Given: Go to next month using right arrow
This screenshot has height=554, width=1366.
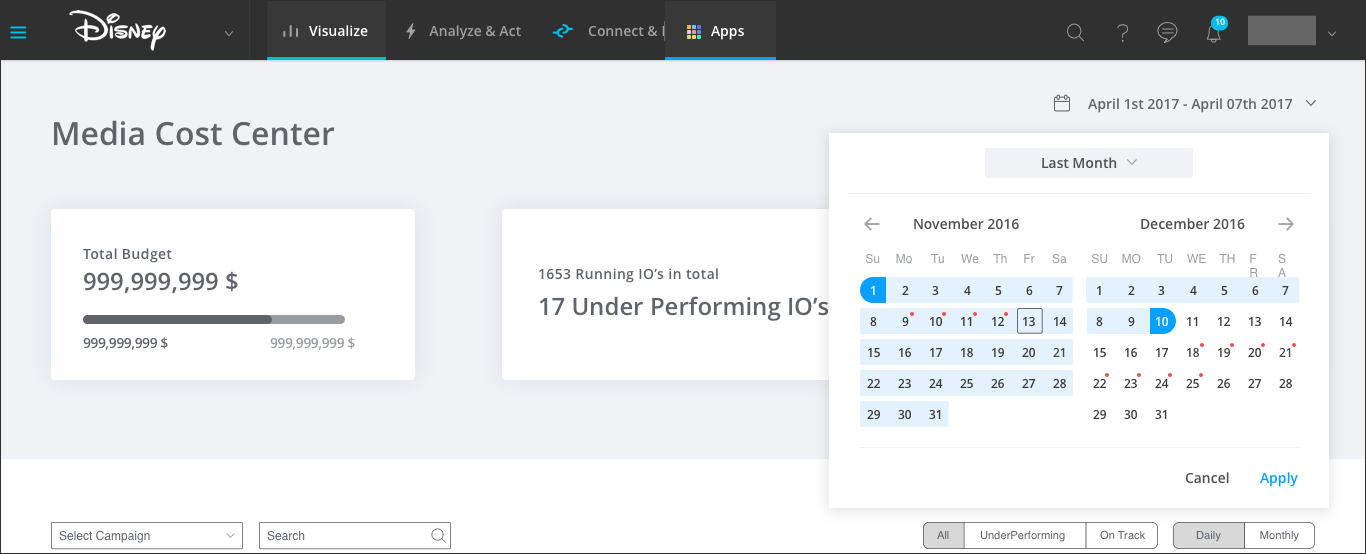Looking at the screenshot, I should (1286, 224).
